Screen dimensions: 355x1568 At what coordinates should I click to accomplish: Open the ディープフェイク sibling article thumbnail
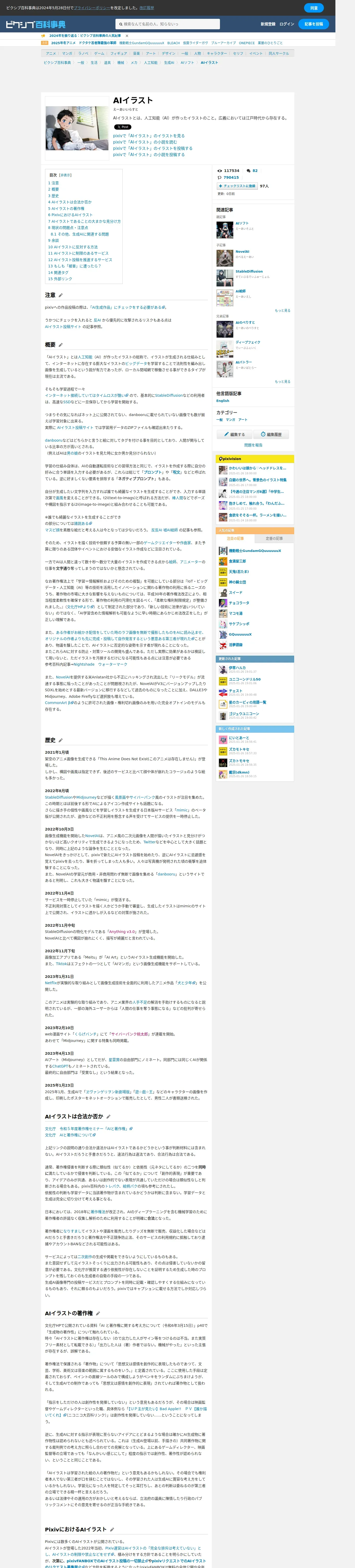click(x=225, y=349)
